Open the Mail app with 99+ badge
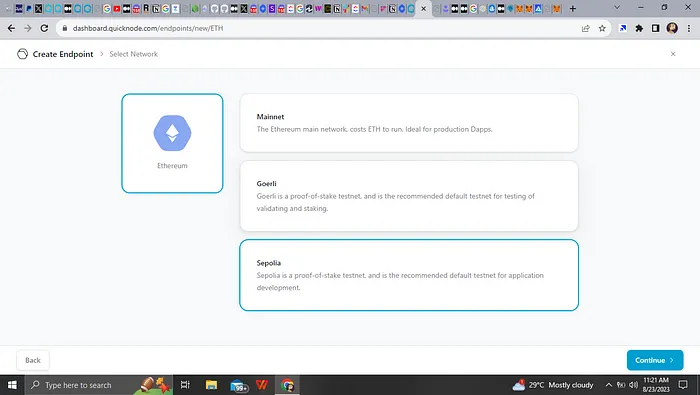 (238, 385)
